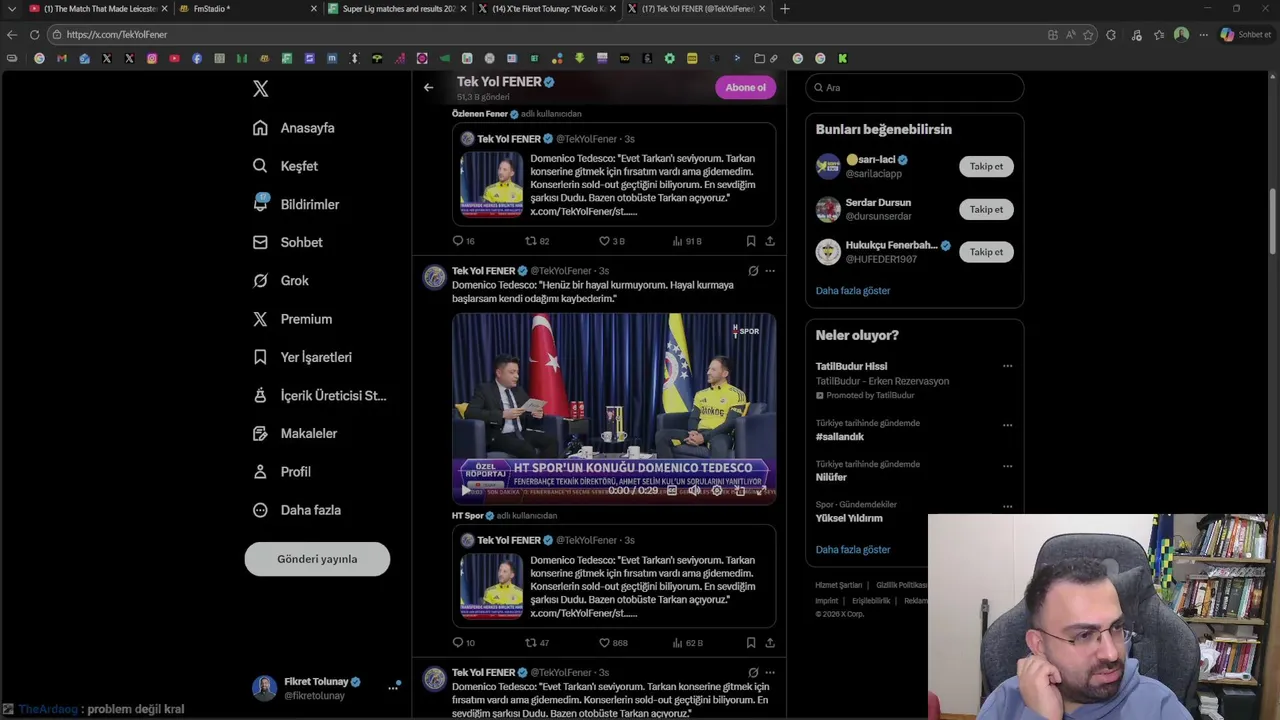Open more options on the Henüz bir hayal post
Image resolution: width=1280 pixels, height=720 pixels.
pyautogui.click(x=770, y=271)
